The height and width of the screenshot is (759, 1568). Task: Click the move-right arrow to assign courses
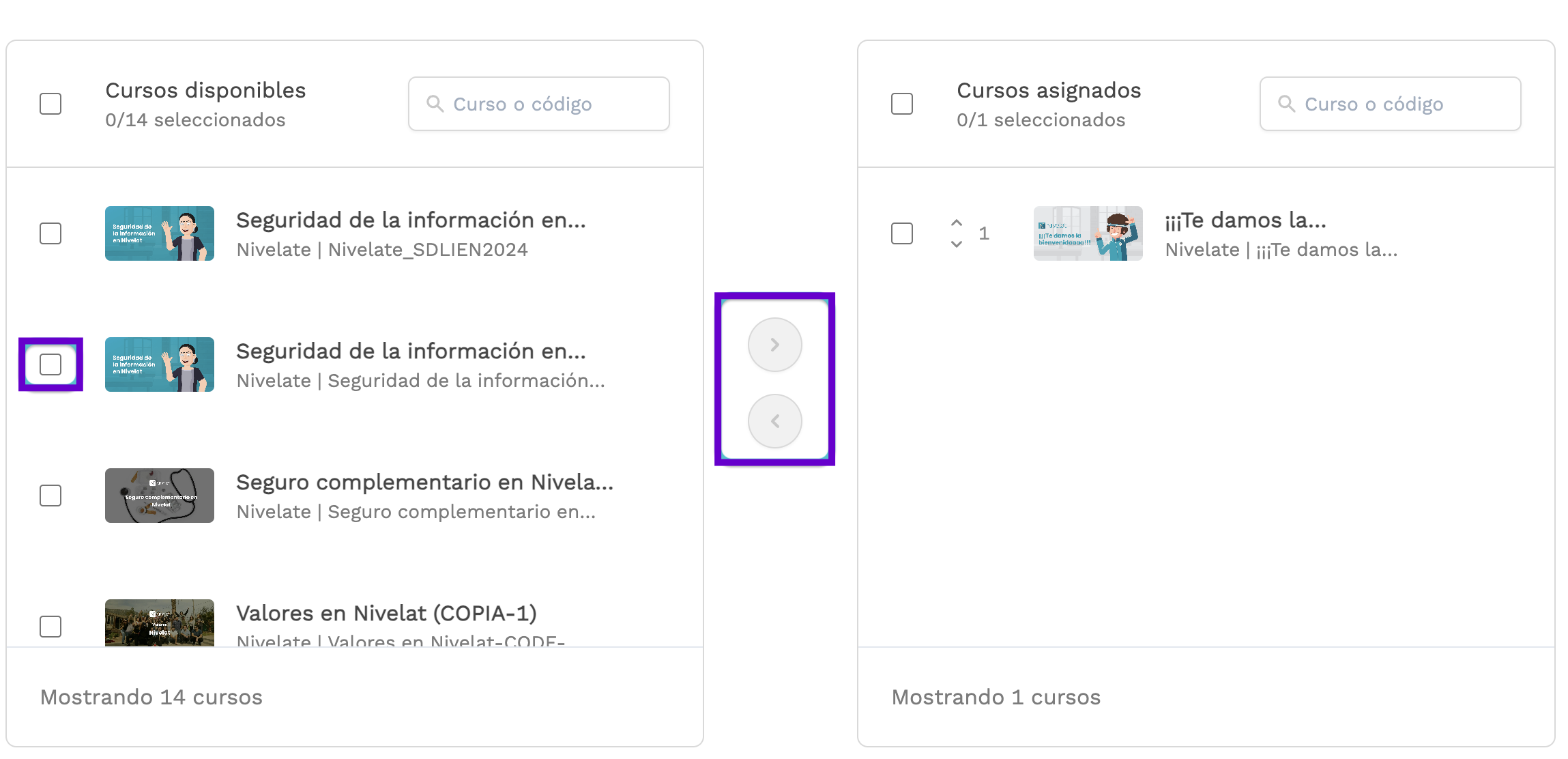click(x=774, y=345)
